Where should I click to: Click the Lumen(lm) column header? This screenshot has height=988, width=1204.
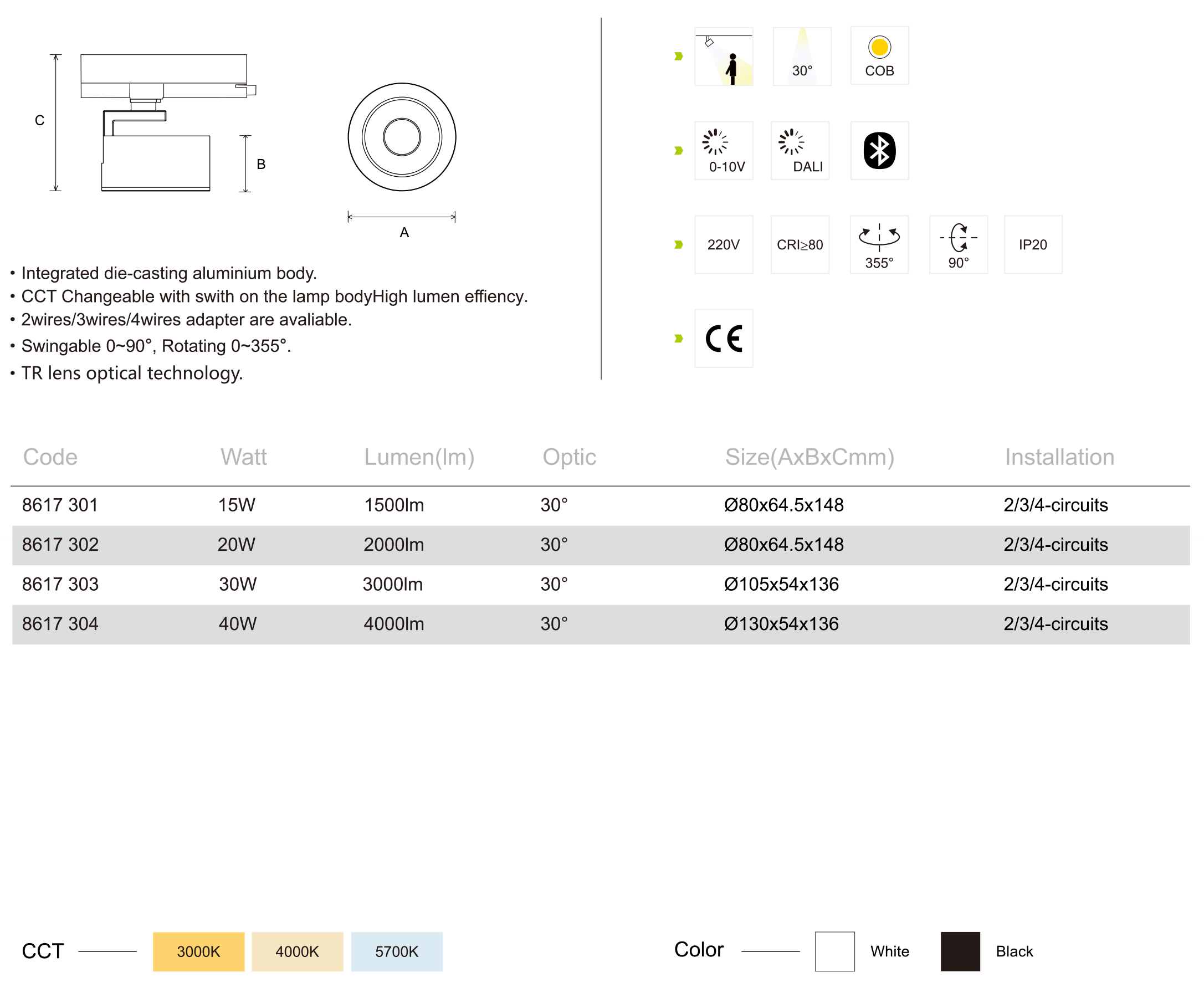coord(419,457)
